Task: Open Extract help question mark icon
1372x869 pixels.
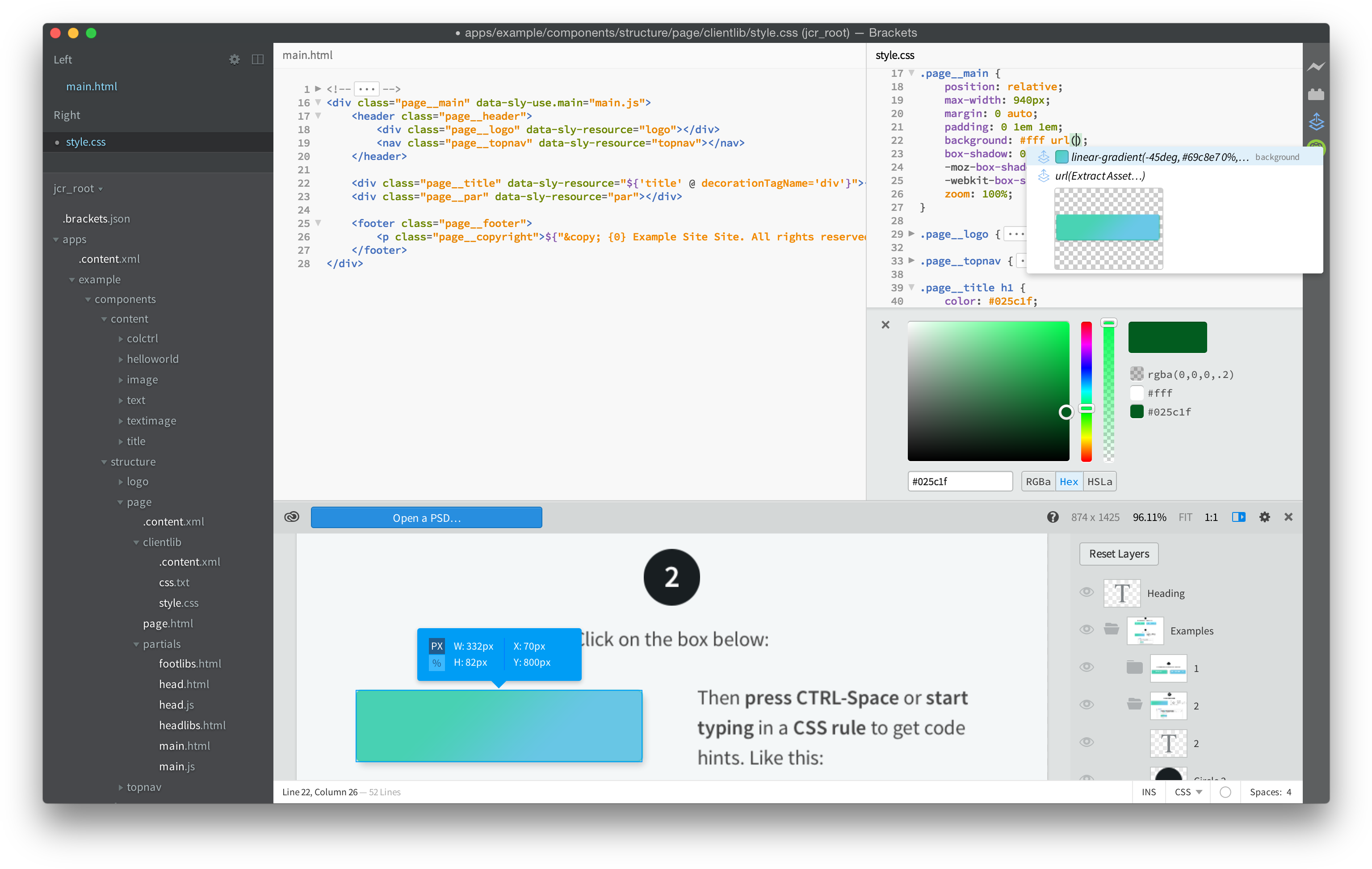Action: click(x=1053, y=517)
